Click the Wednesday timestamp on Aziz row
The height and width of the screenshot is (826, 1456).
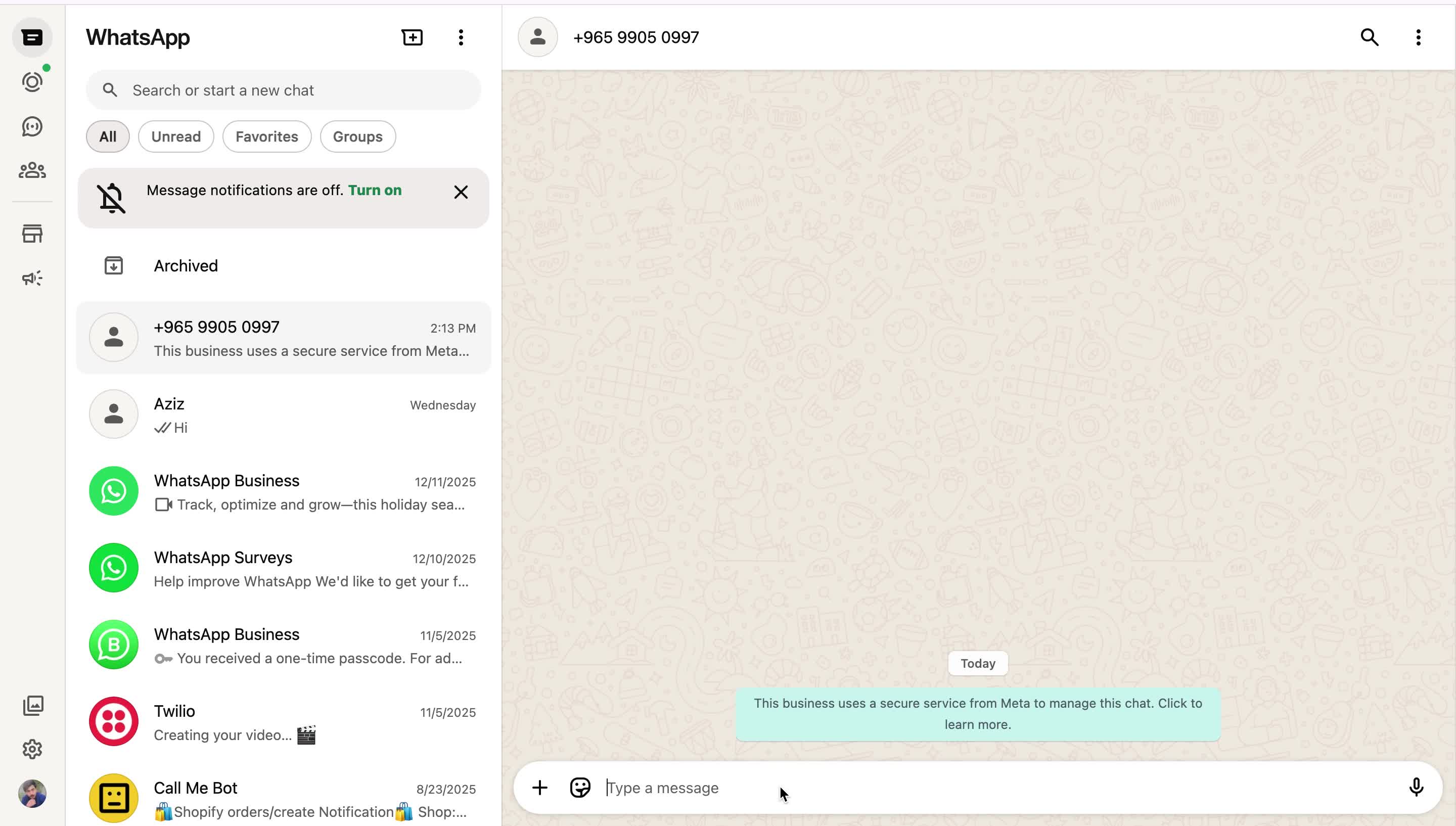tap(443, 405)
